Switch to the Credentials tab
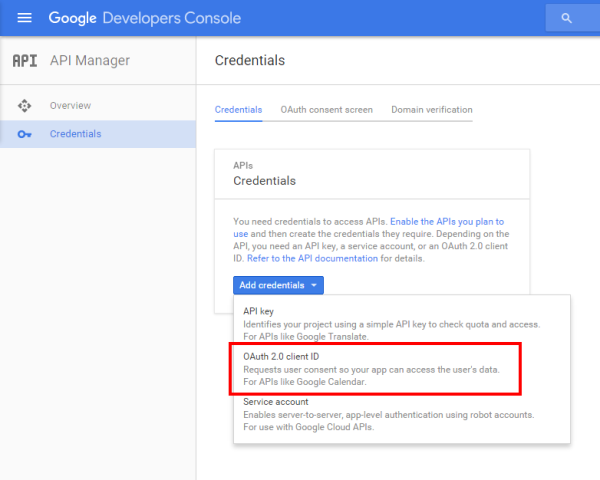 click(x=238, y=110)
